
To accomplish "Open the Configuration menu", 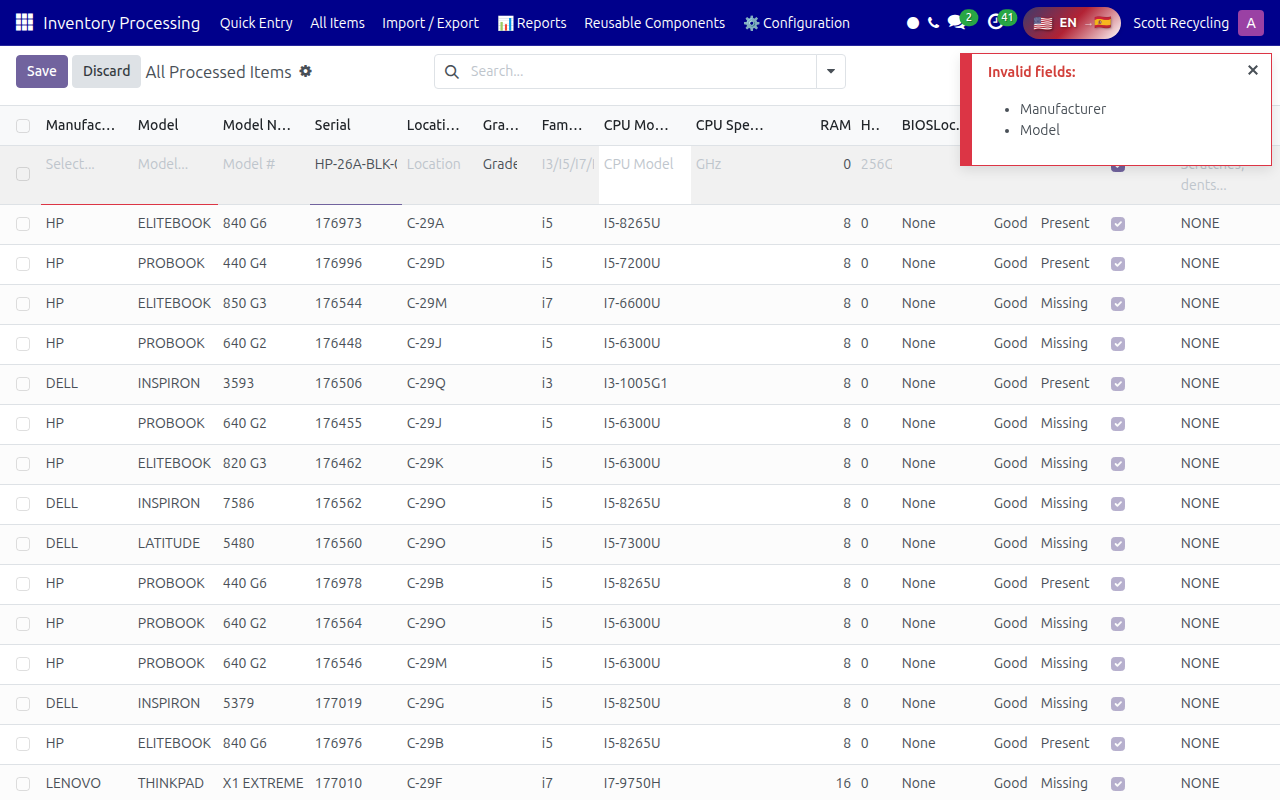I will point(797,23).
